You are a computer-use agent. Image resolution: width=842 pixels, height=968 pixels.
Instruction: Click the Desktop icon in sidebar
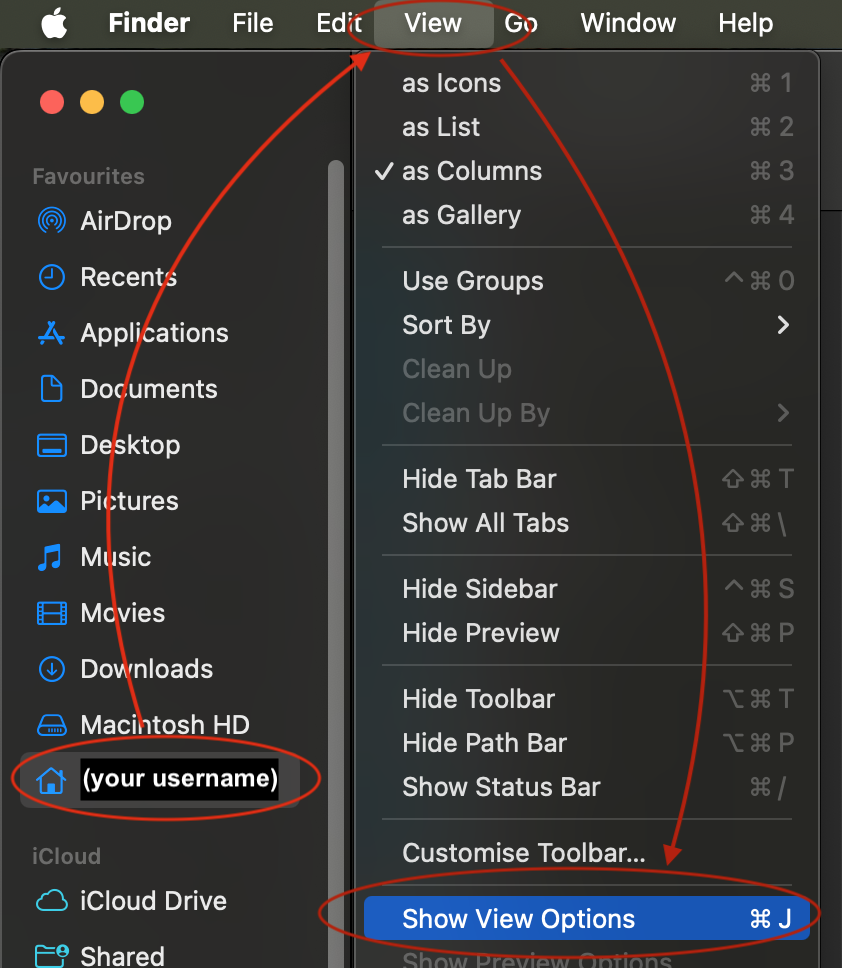tap(52, 445)
